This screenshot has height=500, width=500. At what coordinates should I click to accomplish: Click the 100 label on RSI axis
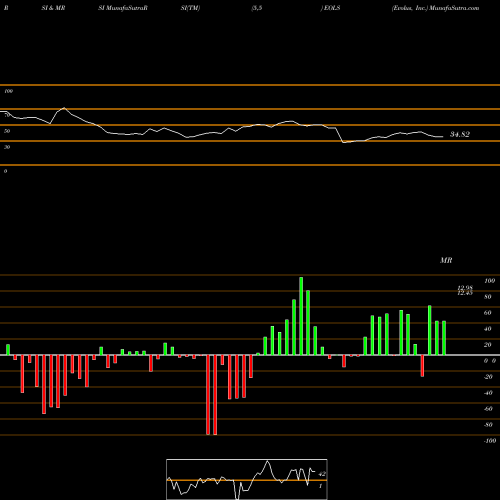8,91
